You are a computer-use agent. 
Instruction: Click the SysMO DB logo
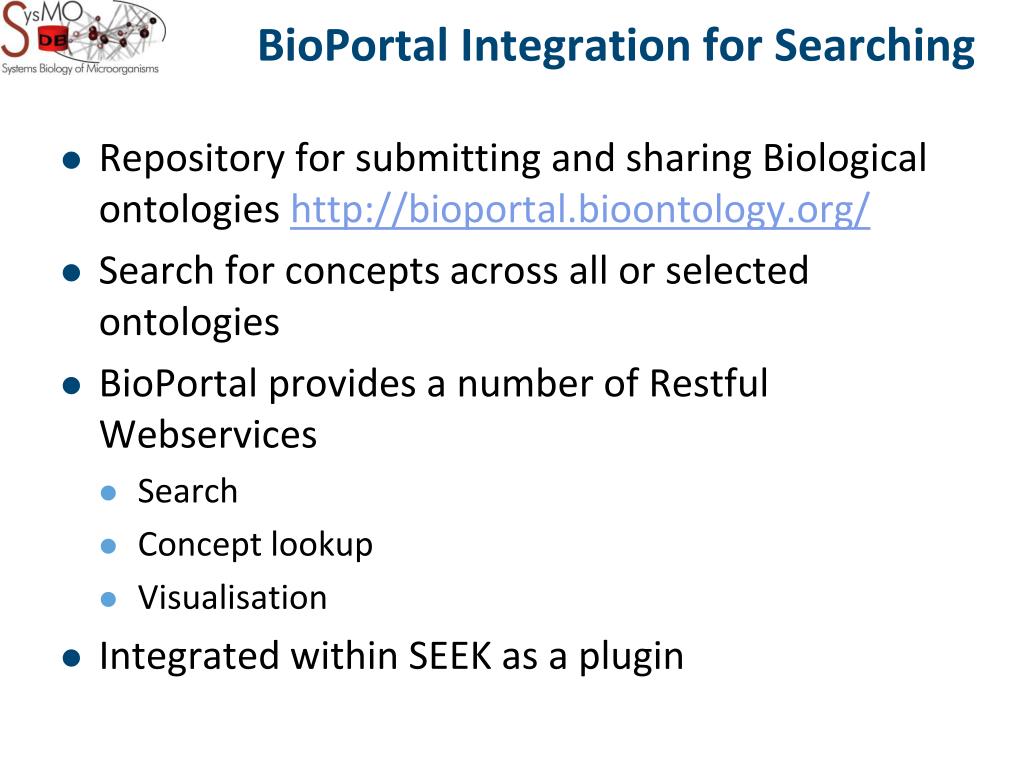click(x=83, y=38)
